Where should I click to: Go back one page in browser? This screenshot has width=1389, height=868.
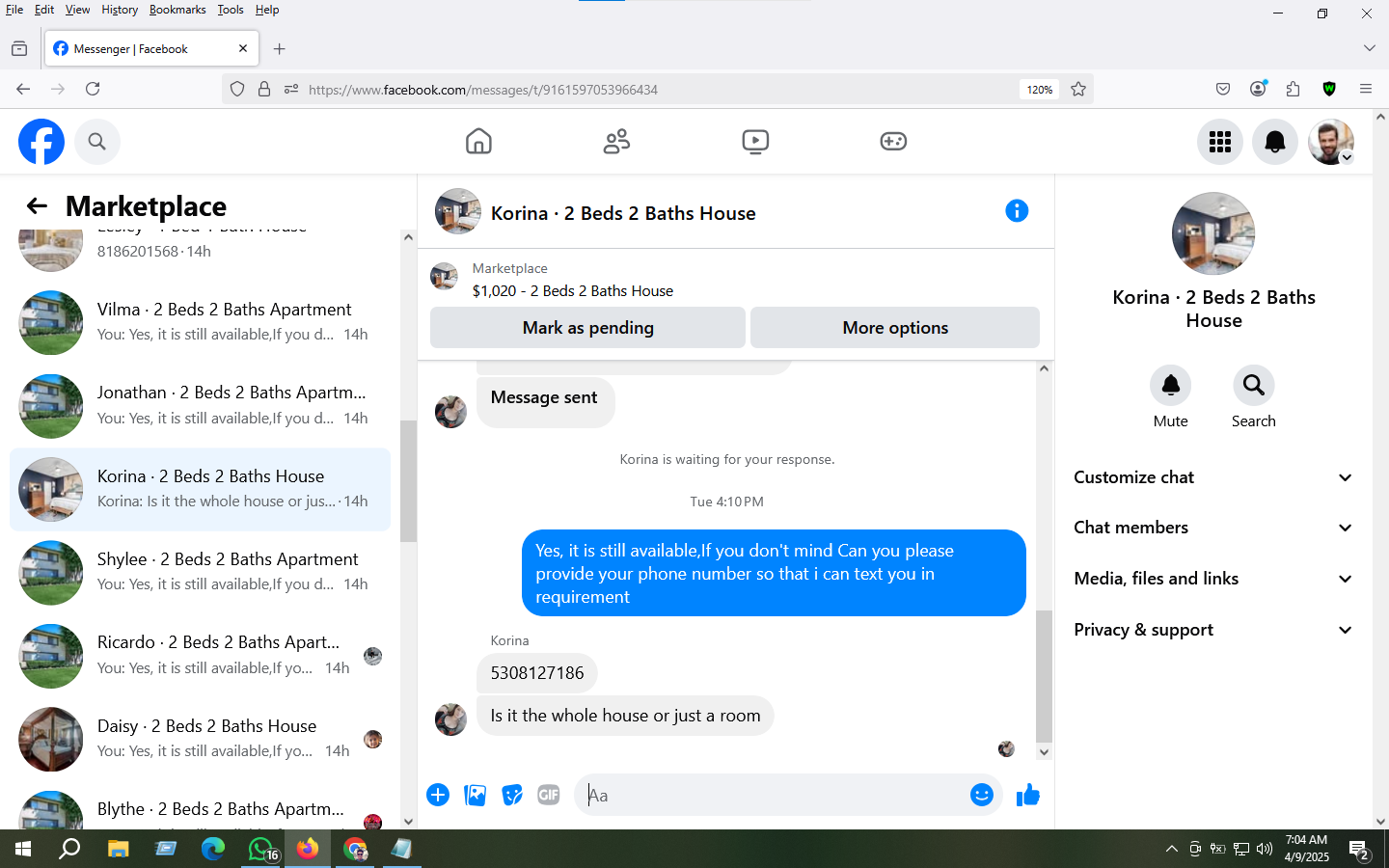(x=23, y=89)
